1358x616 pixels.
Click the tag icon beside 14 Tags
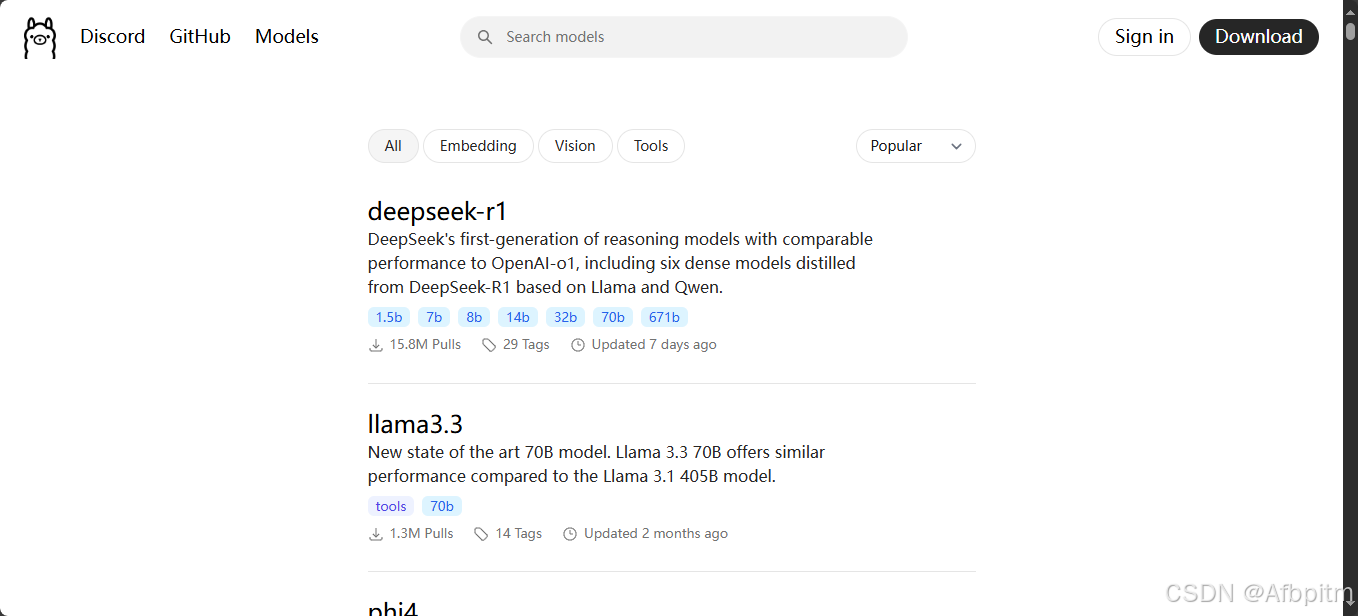[x=481, y=533]
